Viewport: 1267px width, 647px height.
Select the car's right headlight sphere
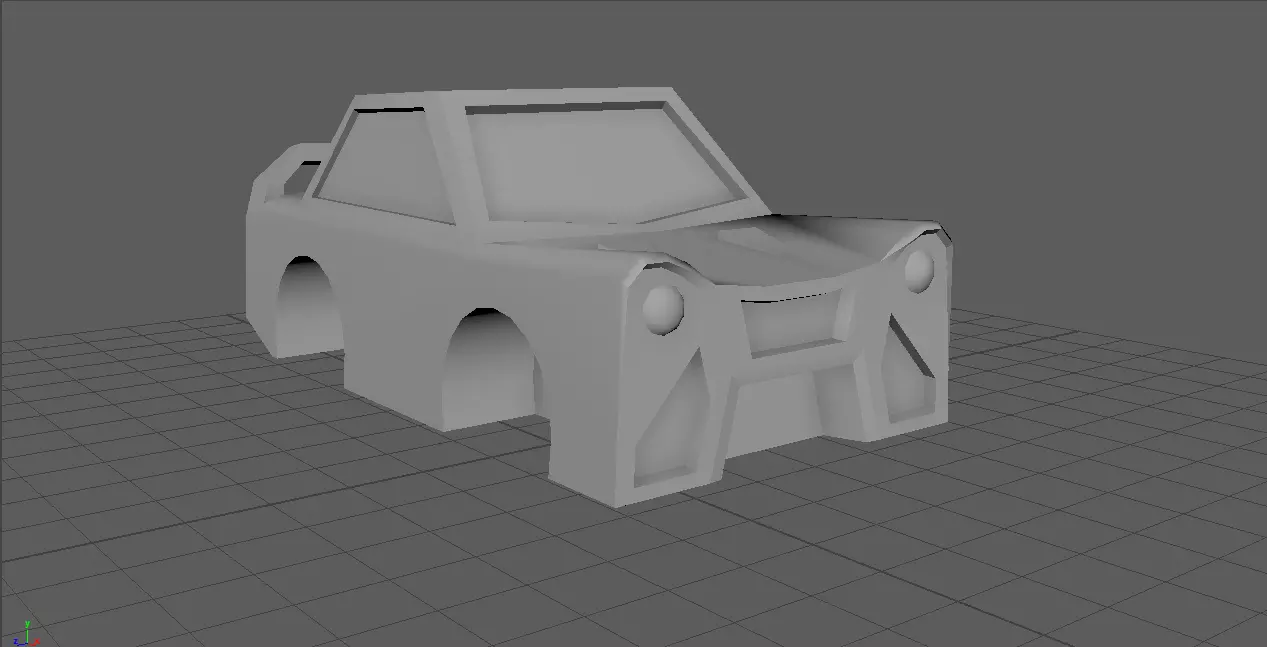coord(918,269)
